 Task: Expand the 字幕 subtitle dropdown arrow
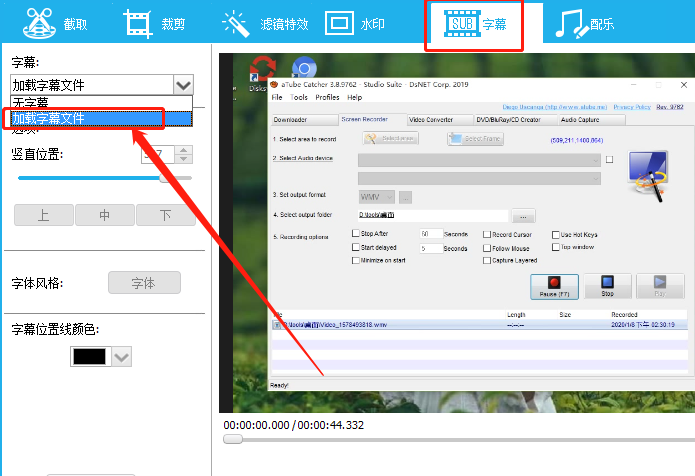point(182,86)
